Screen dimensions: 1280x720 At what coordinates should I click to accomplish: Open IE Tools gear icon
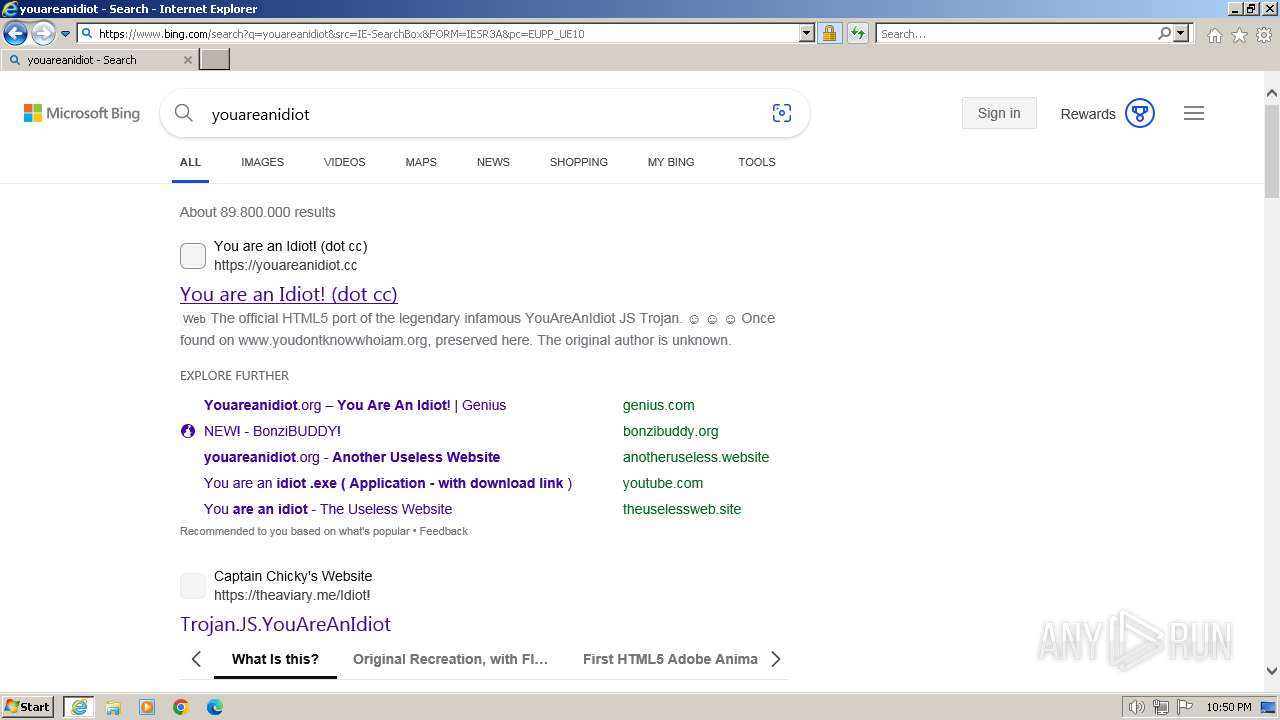pyautogui.click(x=1264, y=35)
